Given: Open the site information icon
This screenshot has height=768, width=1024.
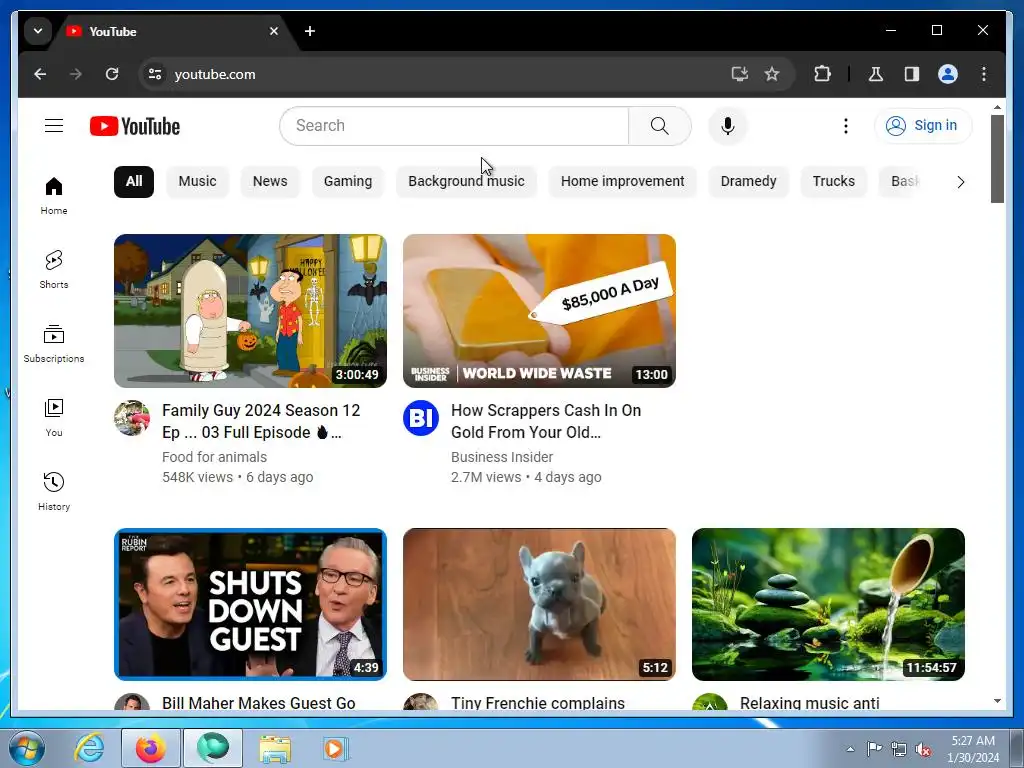Looking at the screenshot, I should coord(155,74).
